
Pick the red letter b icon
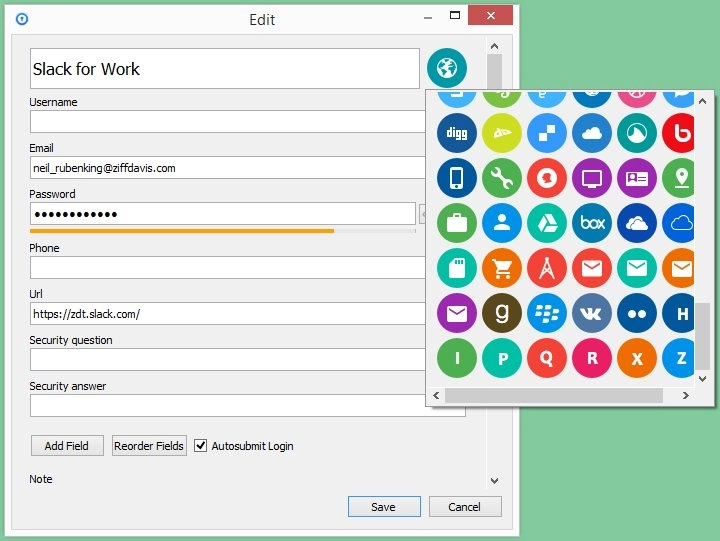[678, 133]
